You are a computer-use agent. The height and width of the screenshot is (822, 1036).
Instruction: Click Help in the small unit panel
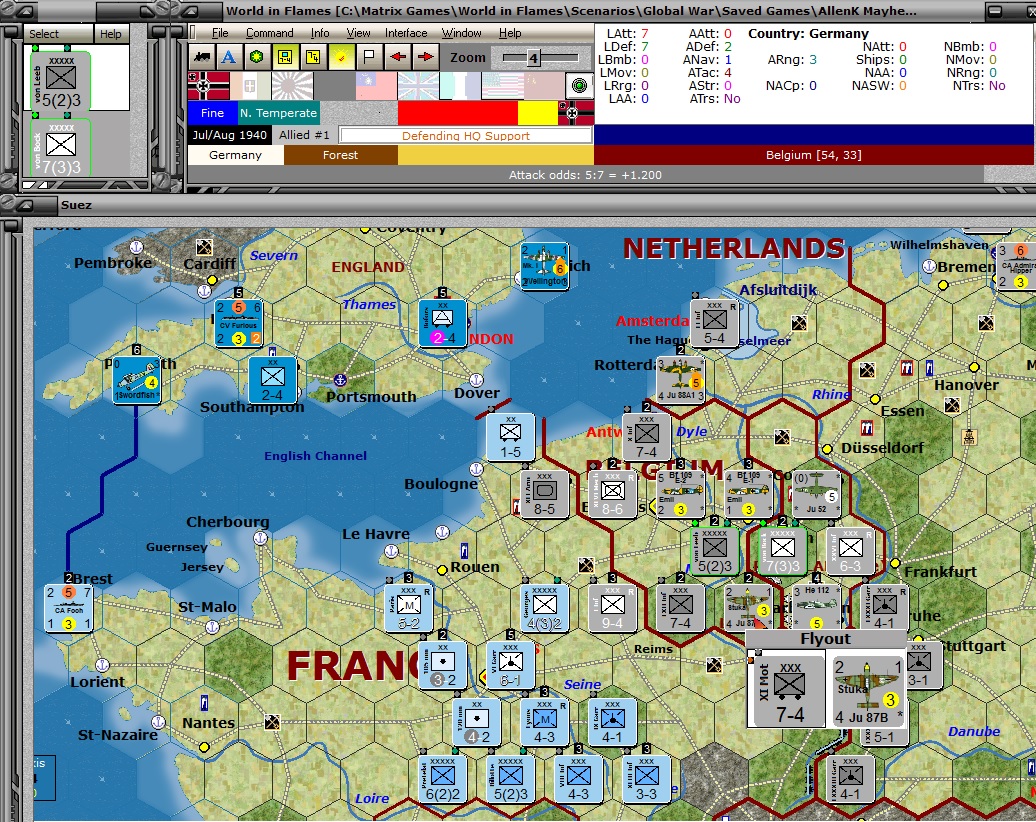coord(110,34)
